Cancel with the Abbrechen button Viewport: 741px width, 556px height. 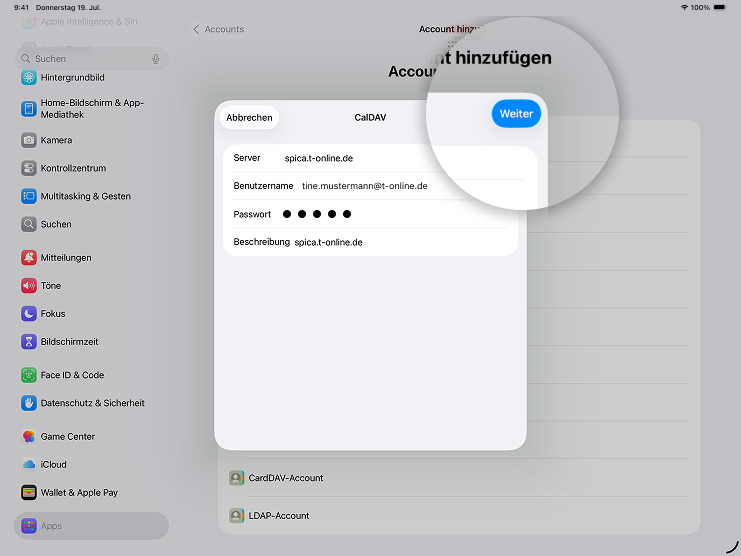click(249, 118)
